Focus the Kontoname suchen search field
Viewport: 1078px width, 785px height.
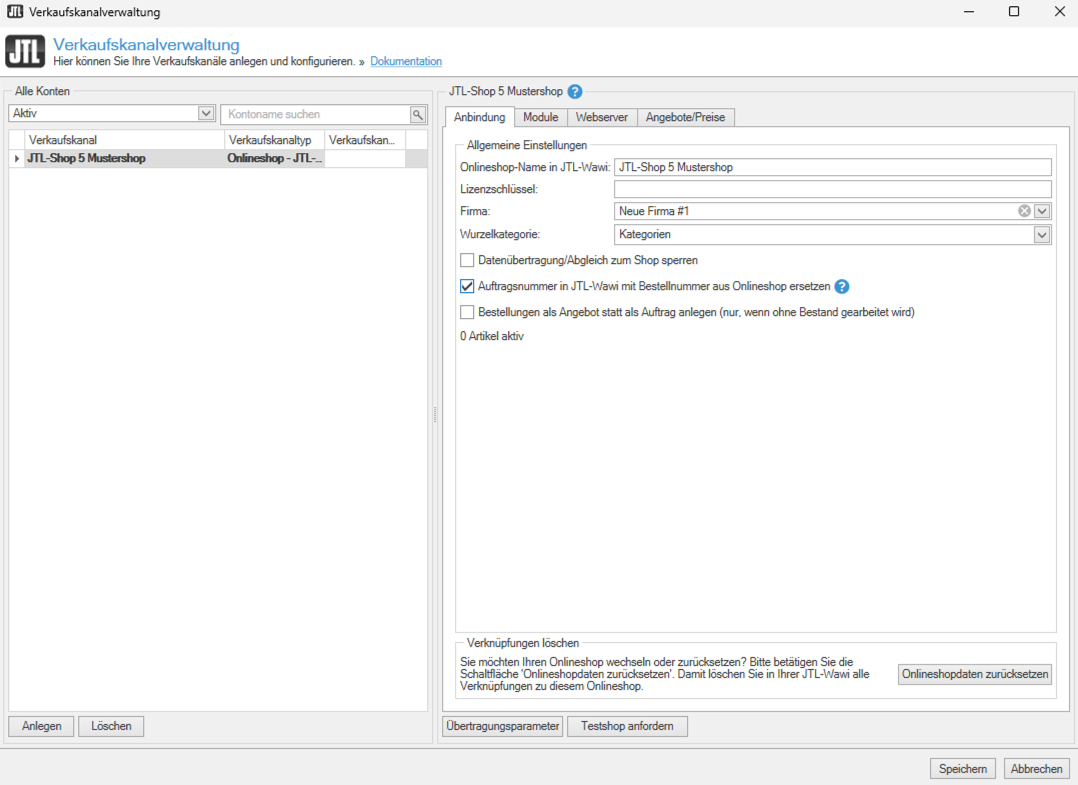(316, 114)
